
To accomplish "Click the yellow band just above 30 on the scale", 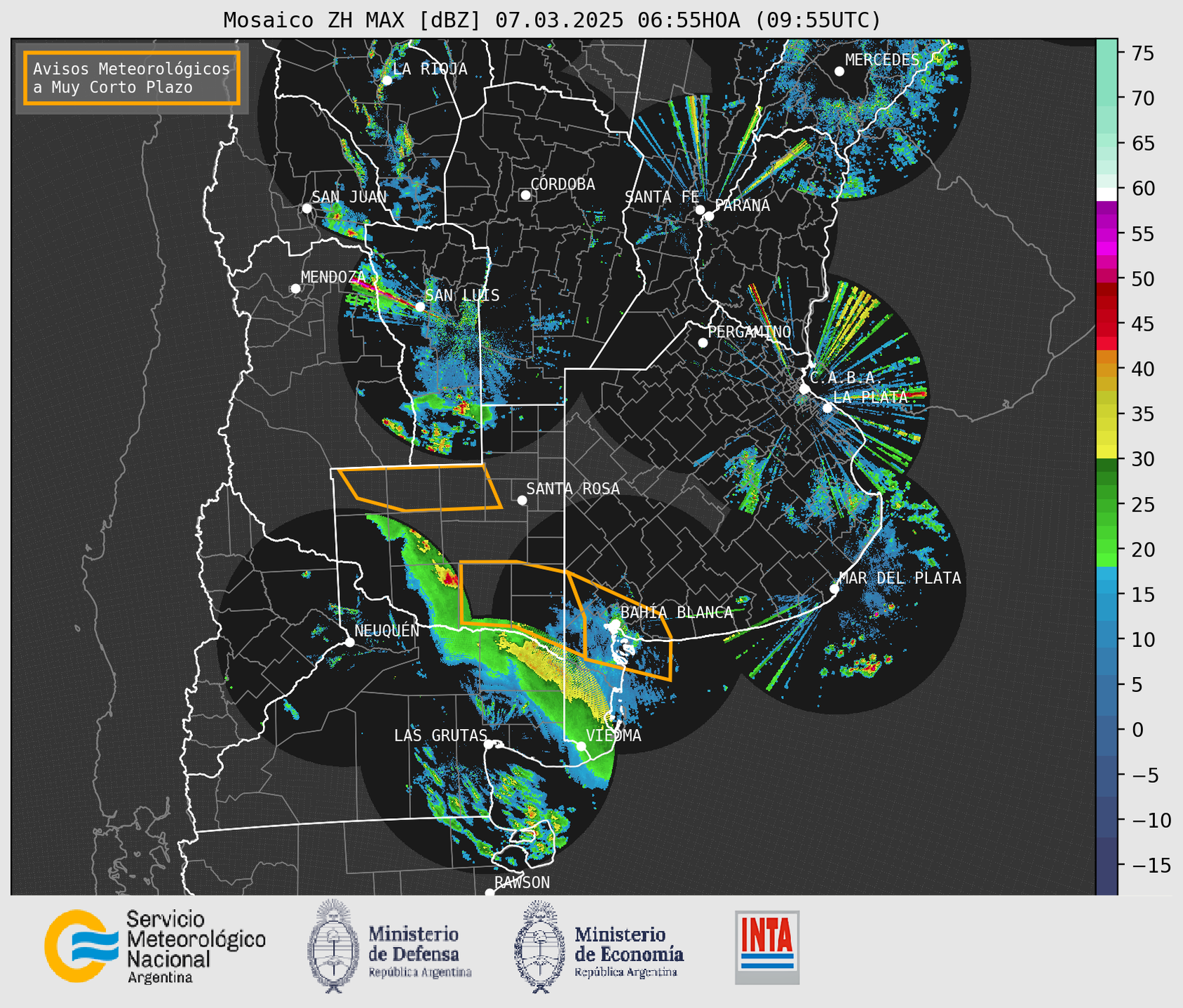I will click(1107, 451).
